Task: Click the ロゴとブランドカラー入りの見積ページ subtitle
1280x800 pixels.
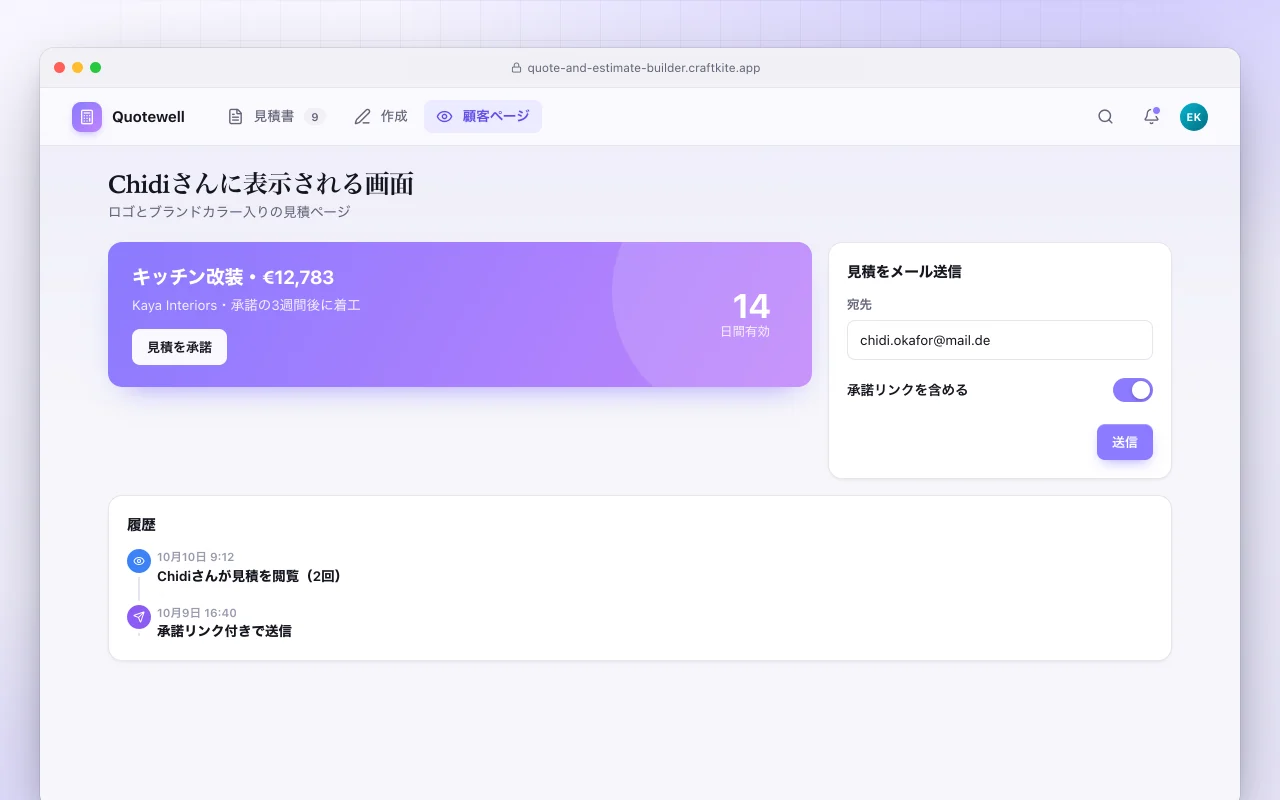Action: [x=229, y=212]
